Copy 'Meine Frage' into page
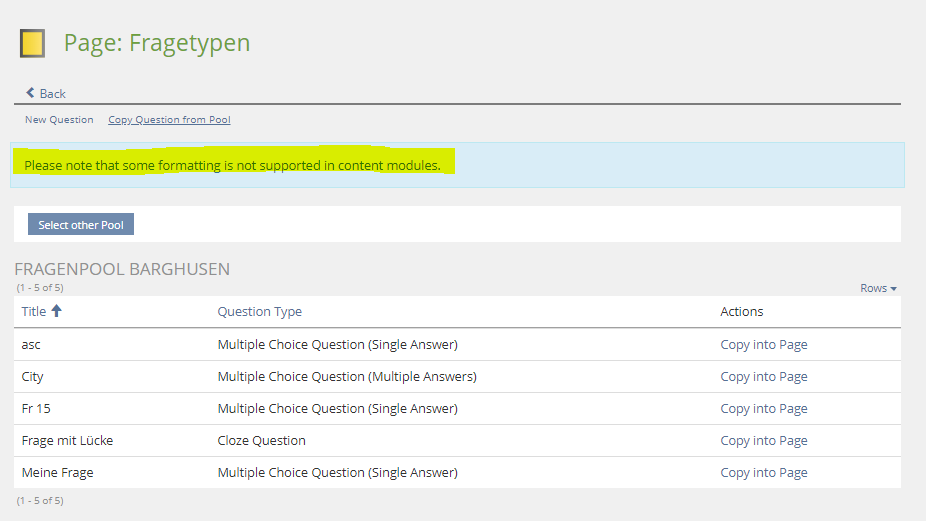 click(763, 473)
